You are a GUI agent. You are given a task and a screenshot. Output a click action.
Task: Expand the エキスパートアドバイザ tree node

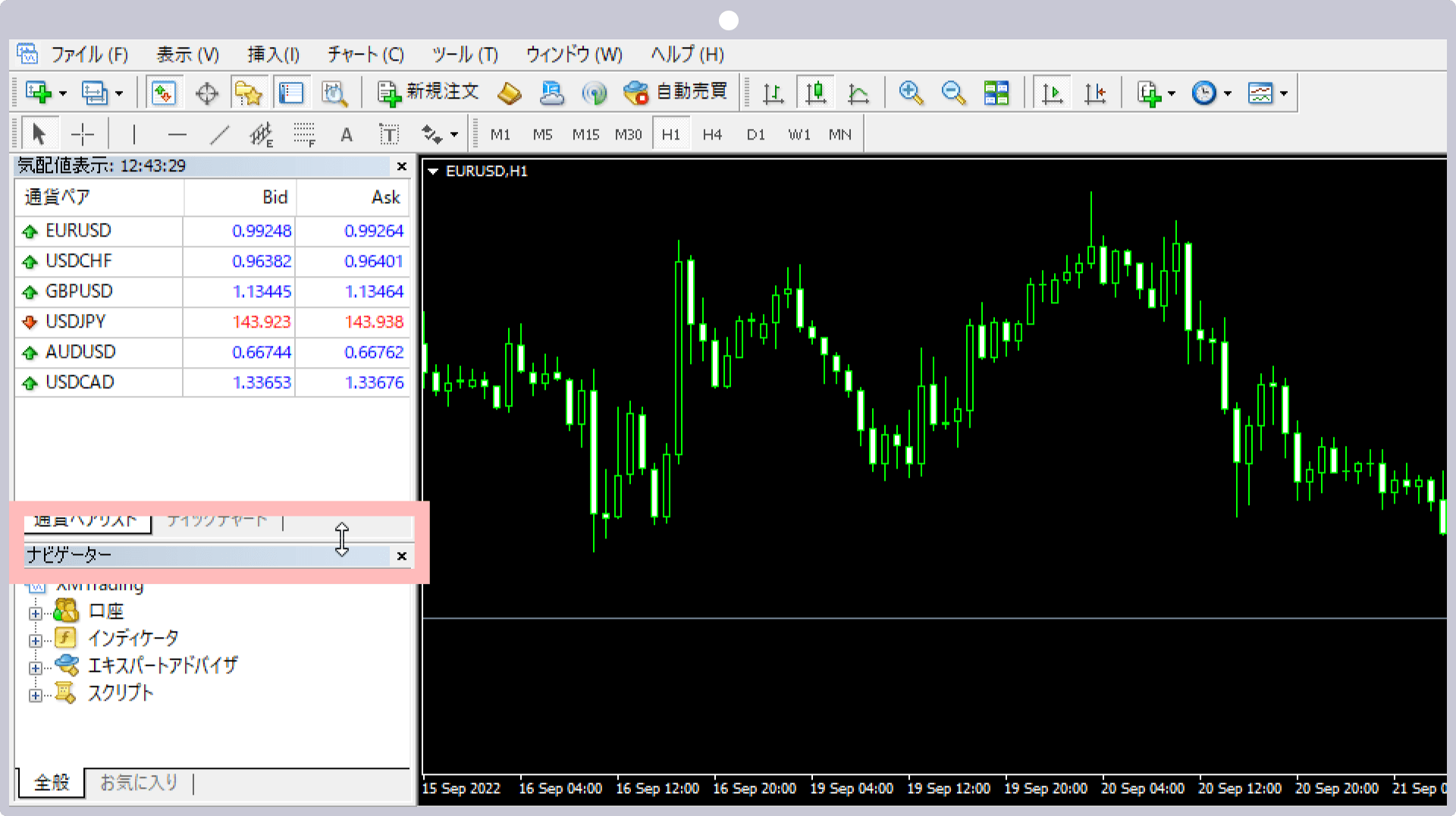(35, 668)
